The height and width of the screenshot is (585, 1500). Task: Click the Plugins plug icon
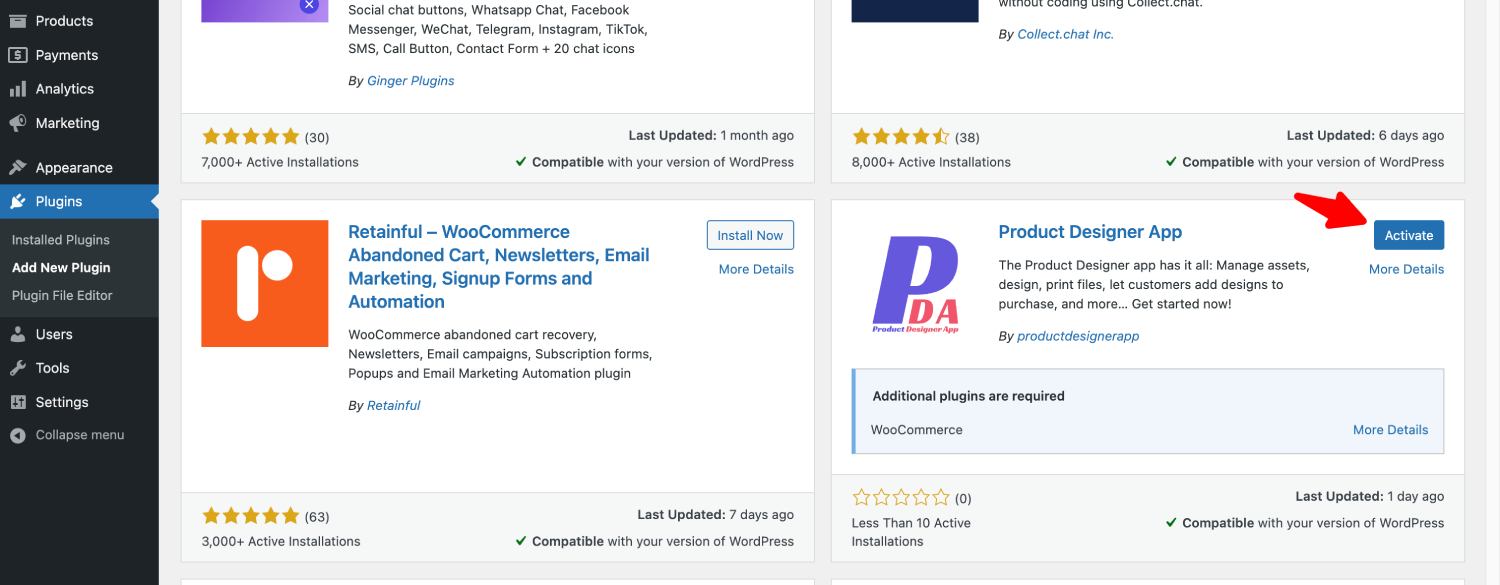[x=18, y=202]
